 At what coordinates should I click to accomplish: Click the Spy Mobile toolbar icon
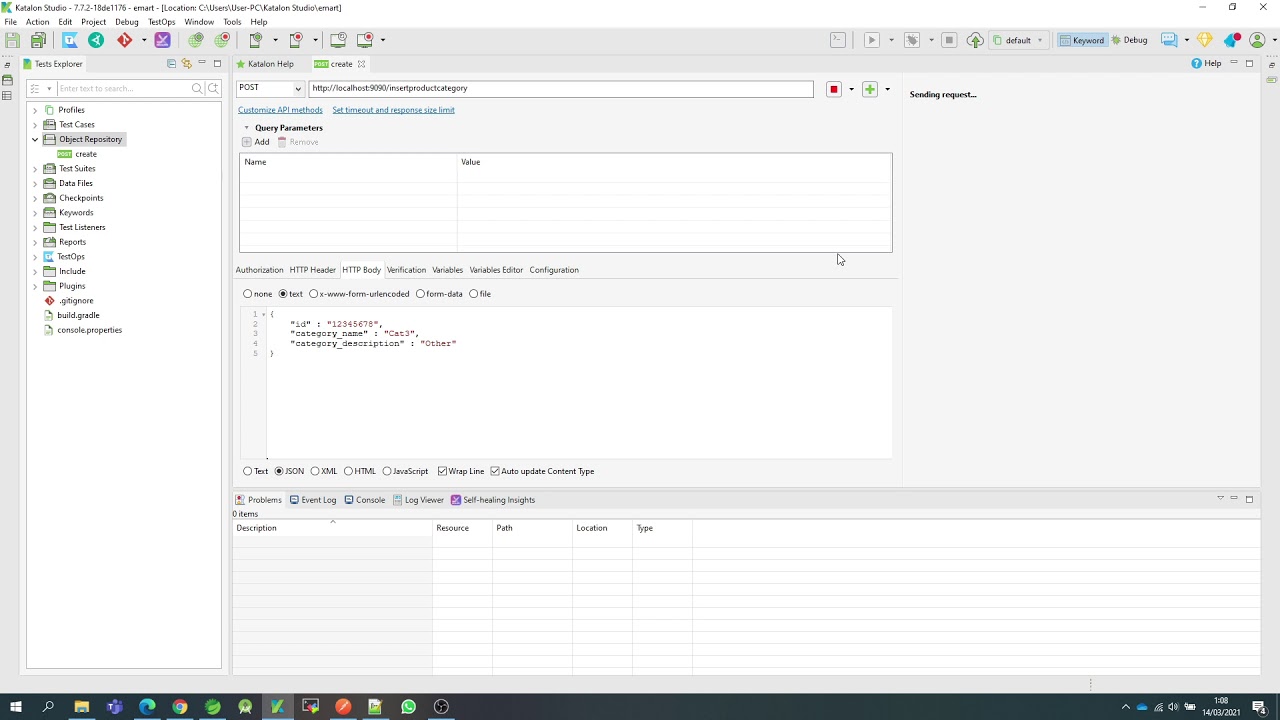point(256,40)
